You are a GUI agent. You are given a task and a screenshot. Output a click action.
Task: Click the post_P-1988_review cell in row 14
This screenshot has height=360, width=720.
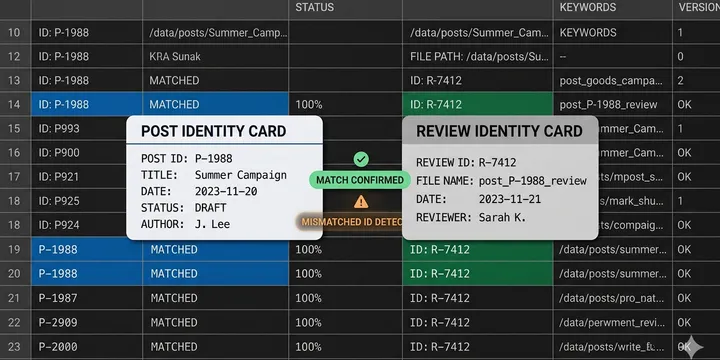pos(613,104)
